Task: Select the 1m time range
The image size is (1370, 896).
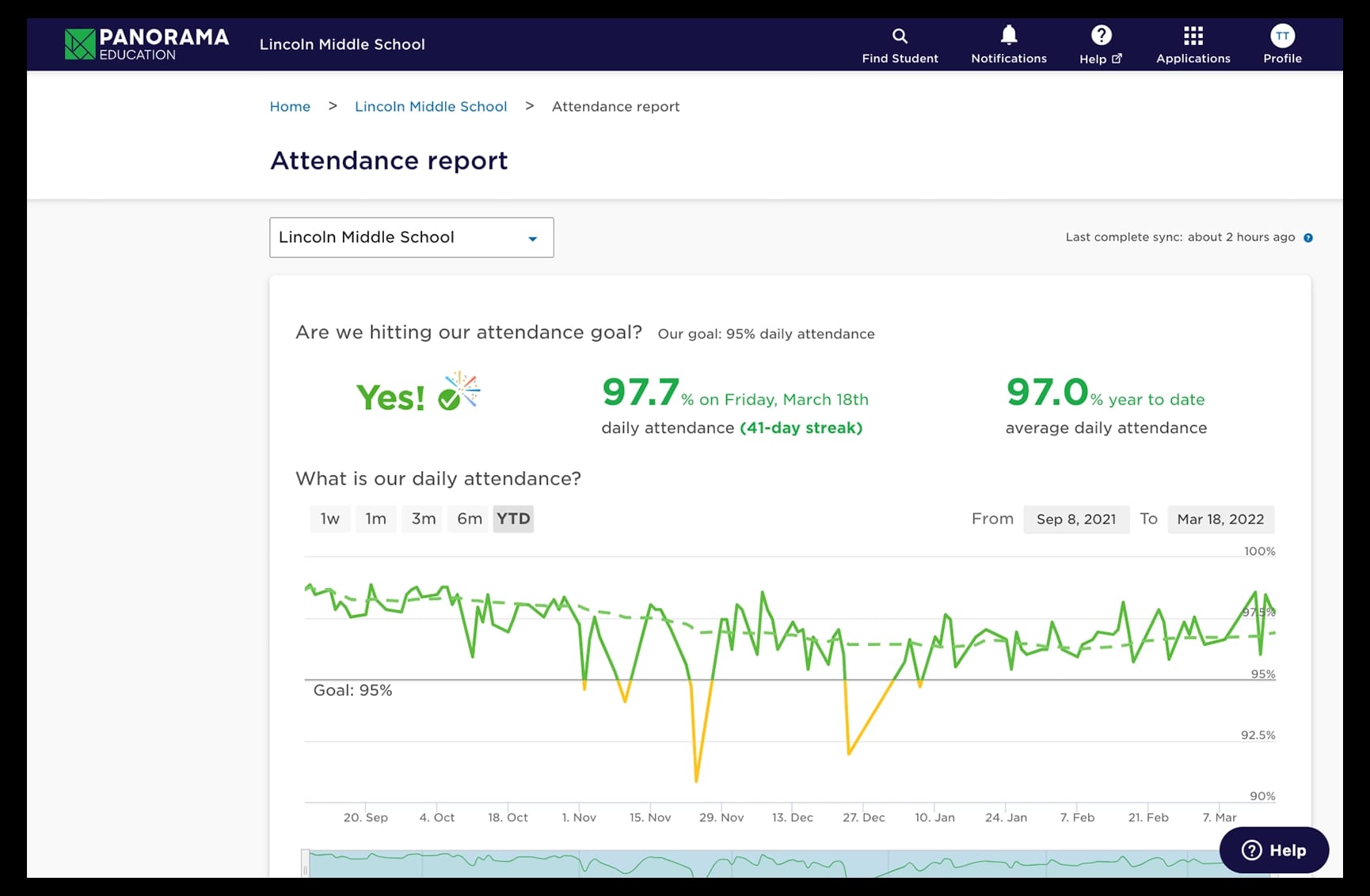Action: coord(376,518)
